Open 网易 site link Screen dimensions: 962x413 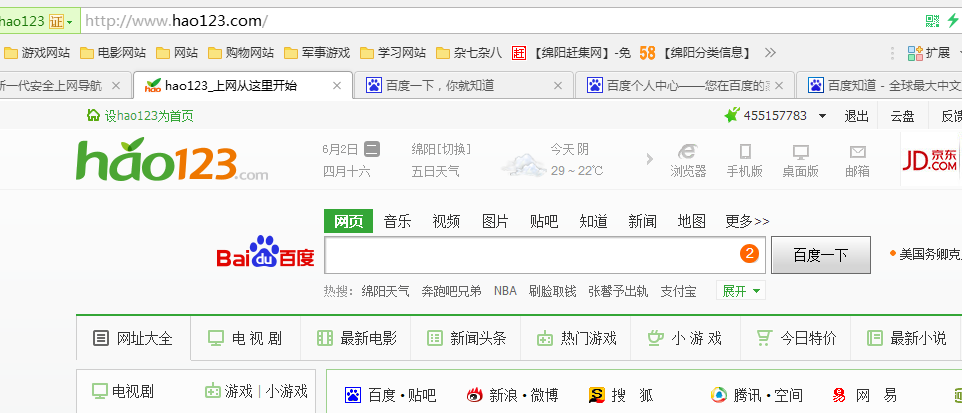865,395
